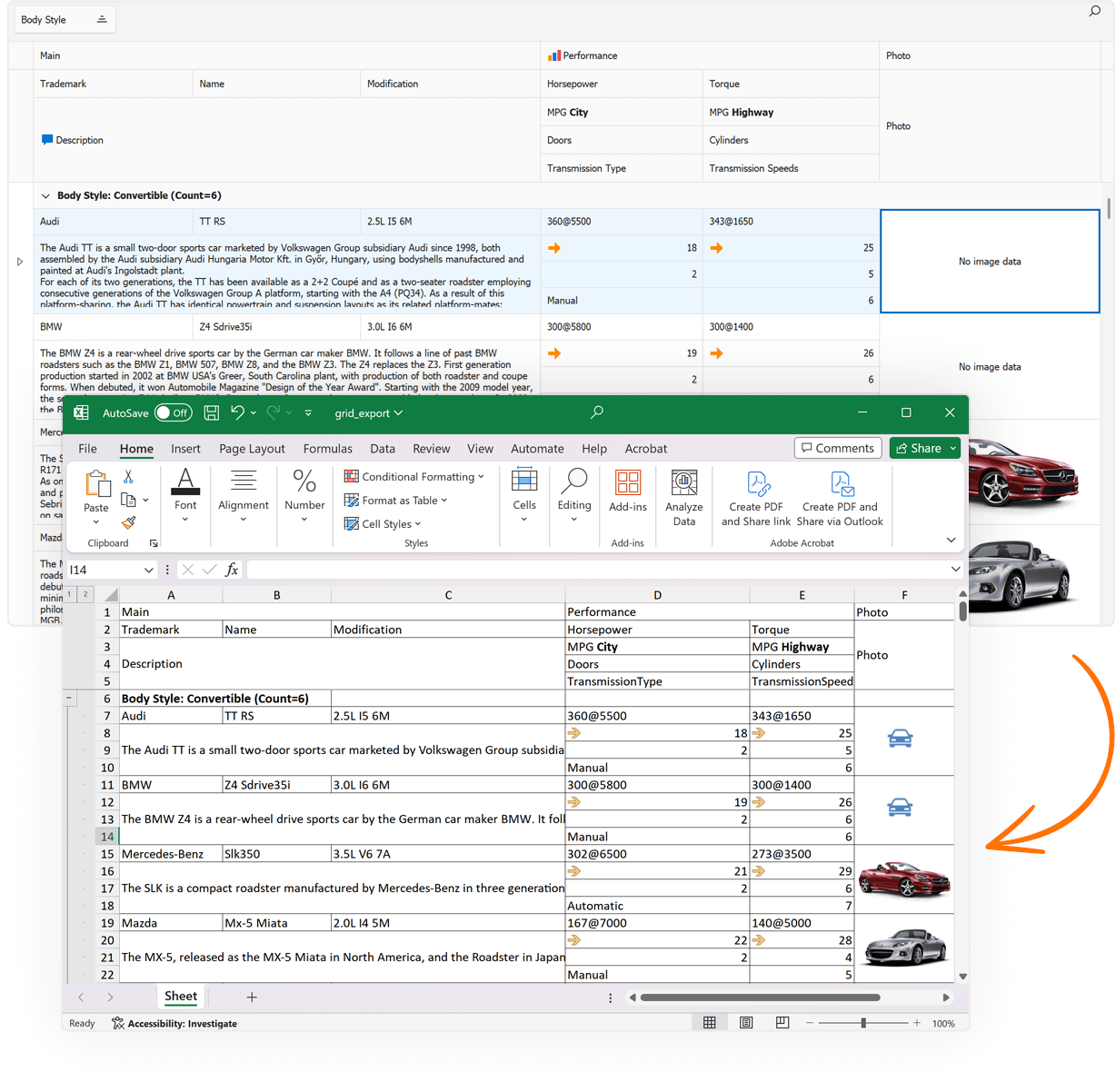The image size is (1116, 1092).
Task: Switch to Page Layout view in status bar
Action: (x=746, y=1023)
